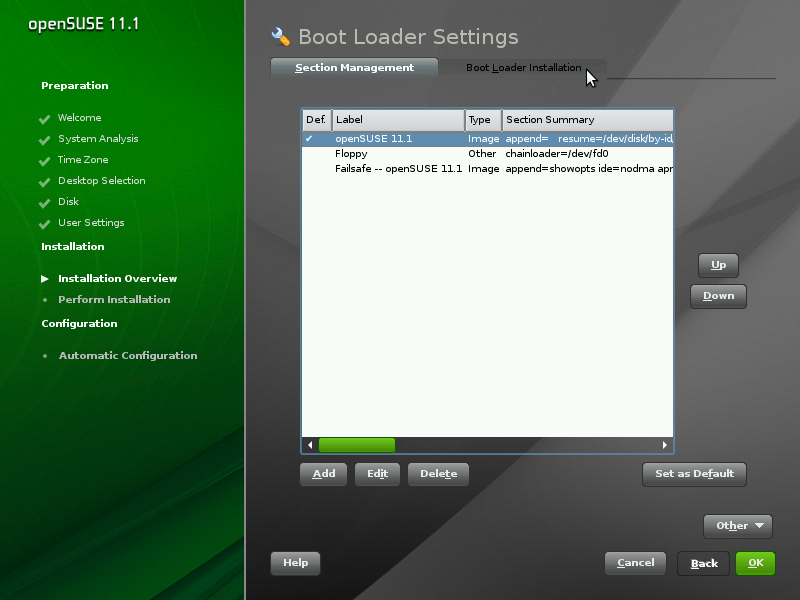Click the default checkmark on the openSUSE 11.1 row
Viewport: 800px width, 600px height.
[x=309, y=139]
